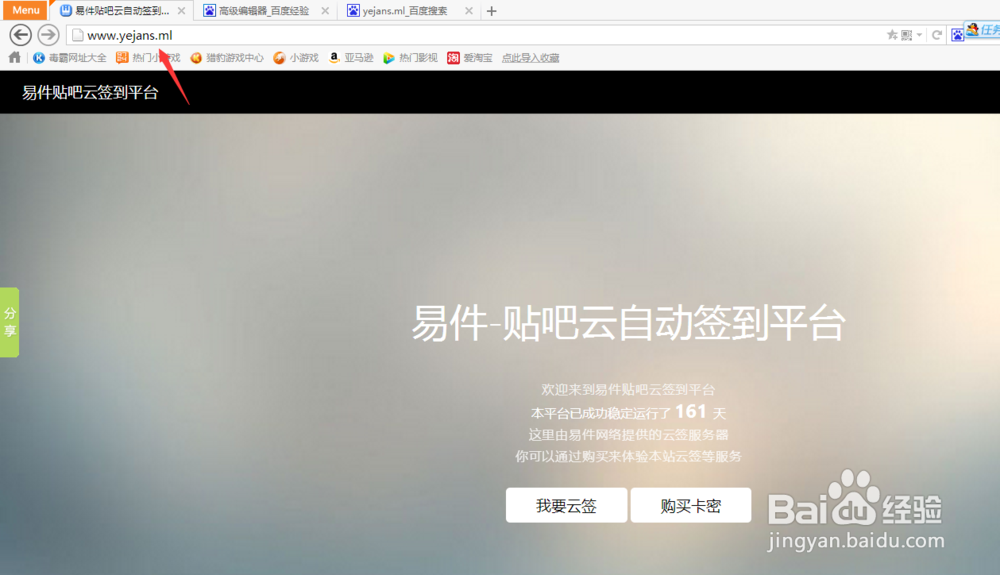This screenshot has height=575, width=1000.
Task: Open the 亚马逊 bookmark
Action: [351, 57]
